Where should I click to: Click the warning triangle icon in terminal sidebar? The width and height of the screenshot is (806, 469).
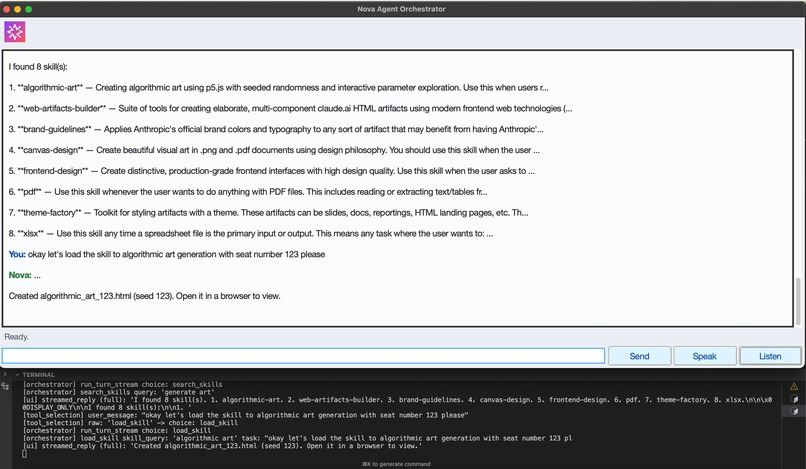[x=794, y=386]
